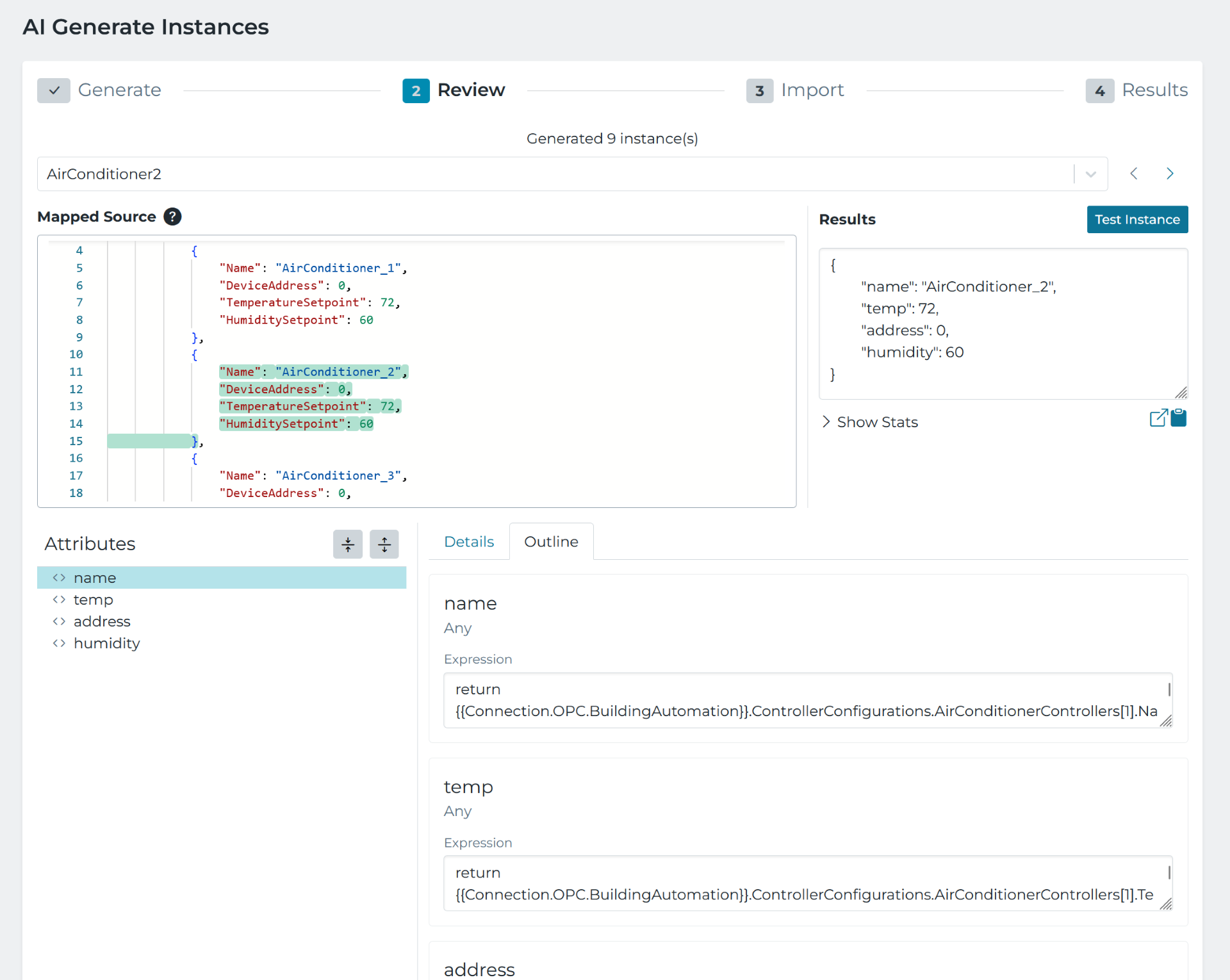This screenshot has height=980, width=1230.
Task: Go to step 4 Results
Action: [x=1136, y=90]
